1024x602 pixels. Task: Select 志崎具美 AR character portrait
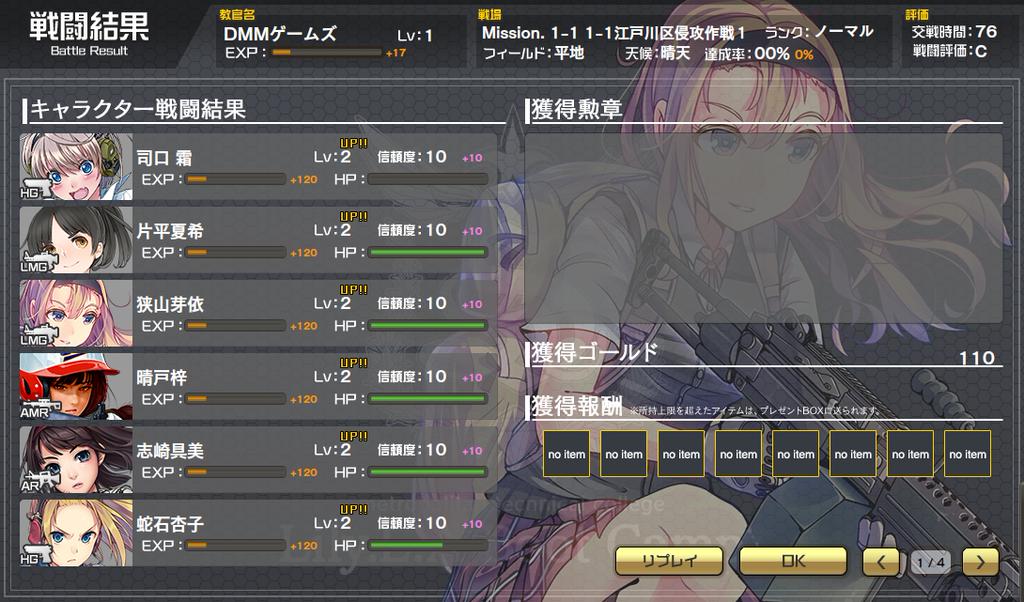tap(76, 459)
